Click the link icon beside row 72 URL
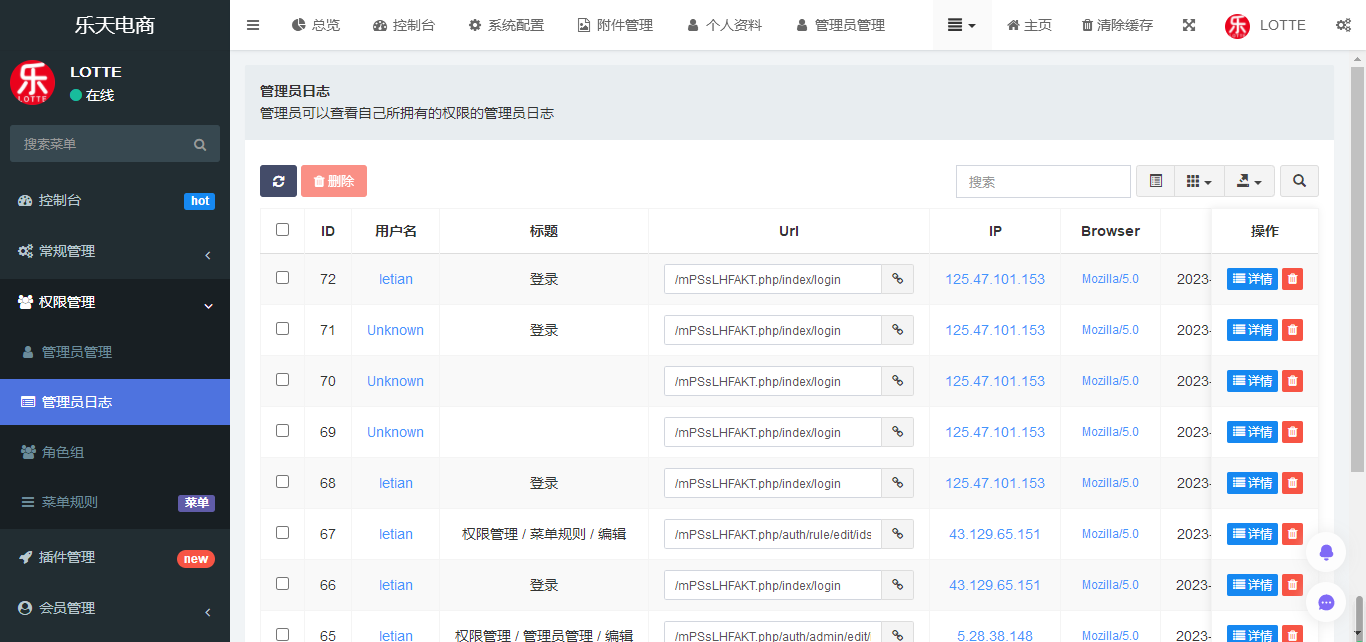The image size is (1366, 642). (897, 279)
